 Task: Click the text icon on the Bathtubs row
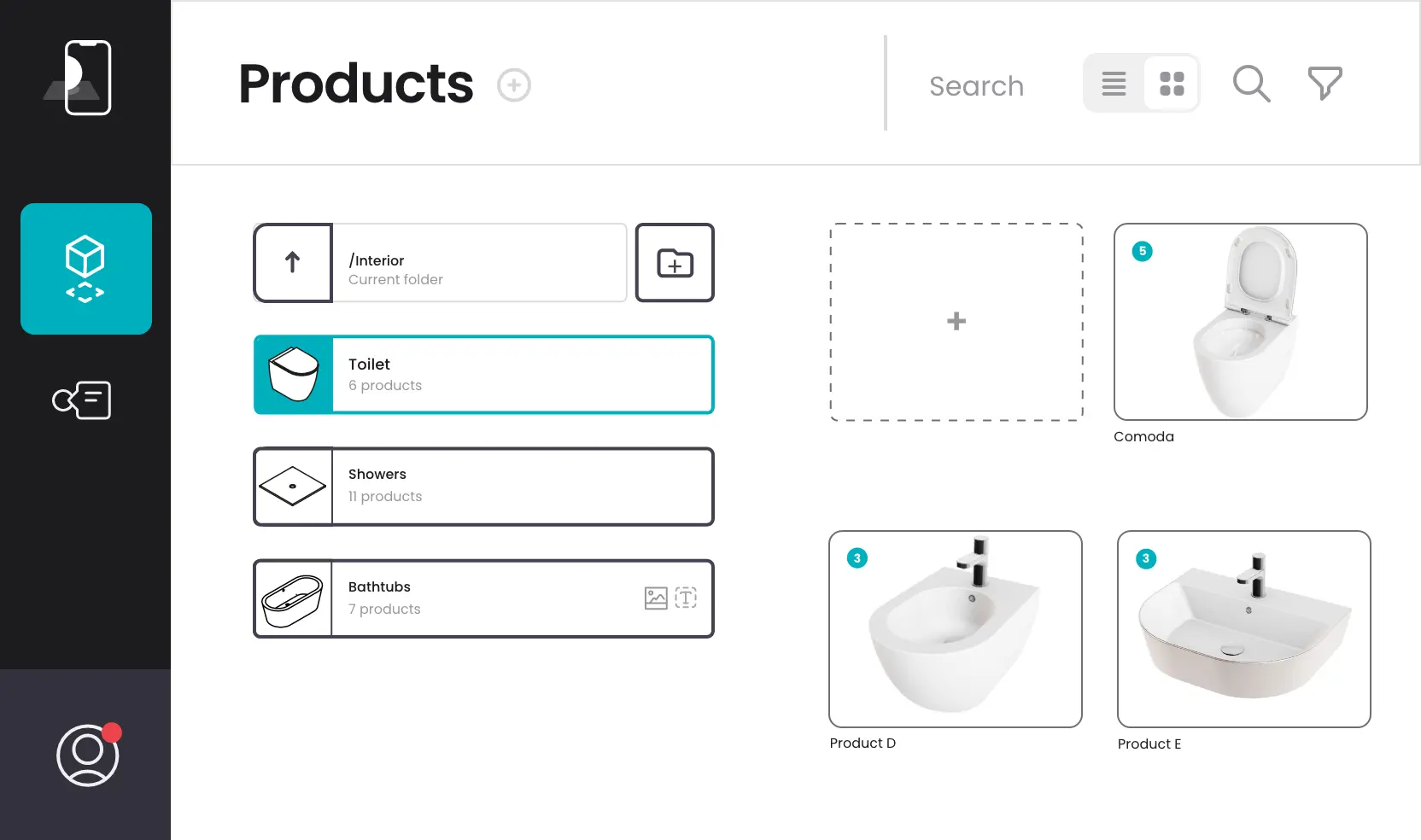[685, 598]
